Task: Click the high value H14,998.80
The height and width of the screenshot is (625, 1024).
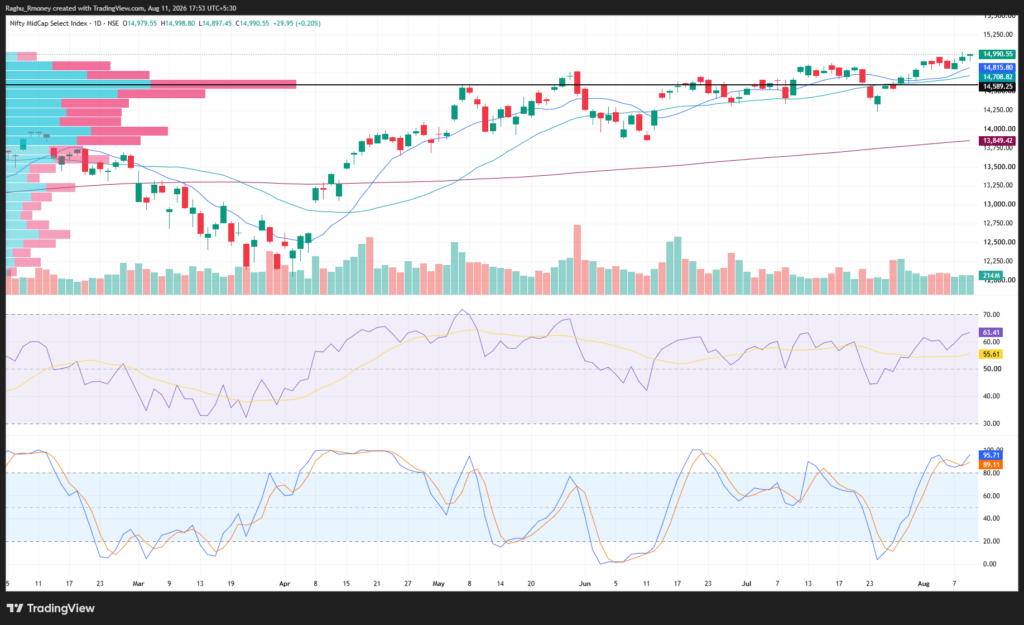Action: click(179, 24)
